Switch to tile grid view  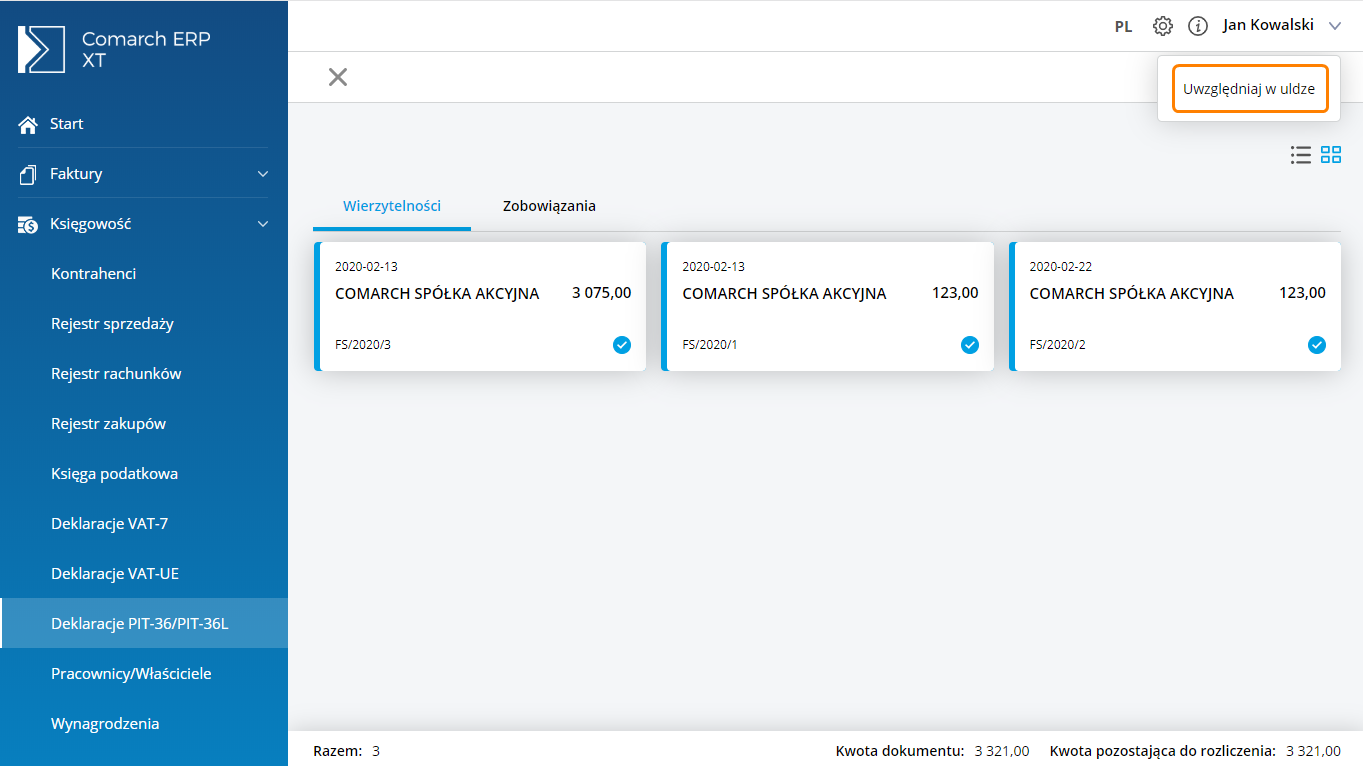(1331, 155)
